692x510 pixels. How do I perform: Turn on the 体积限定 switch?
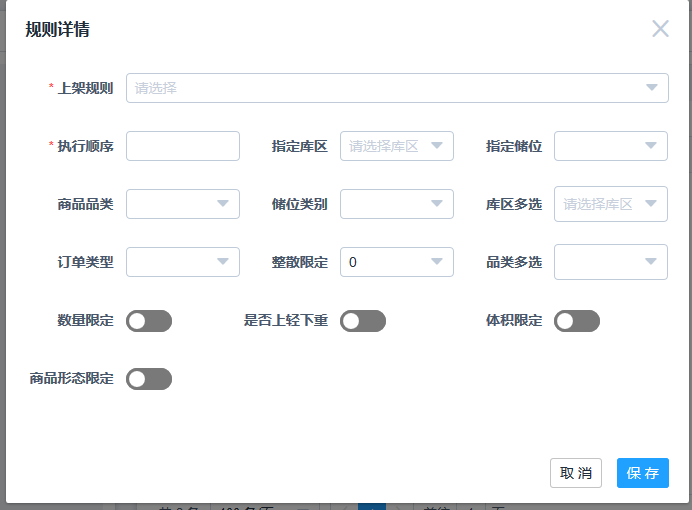[577, 321]
